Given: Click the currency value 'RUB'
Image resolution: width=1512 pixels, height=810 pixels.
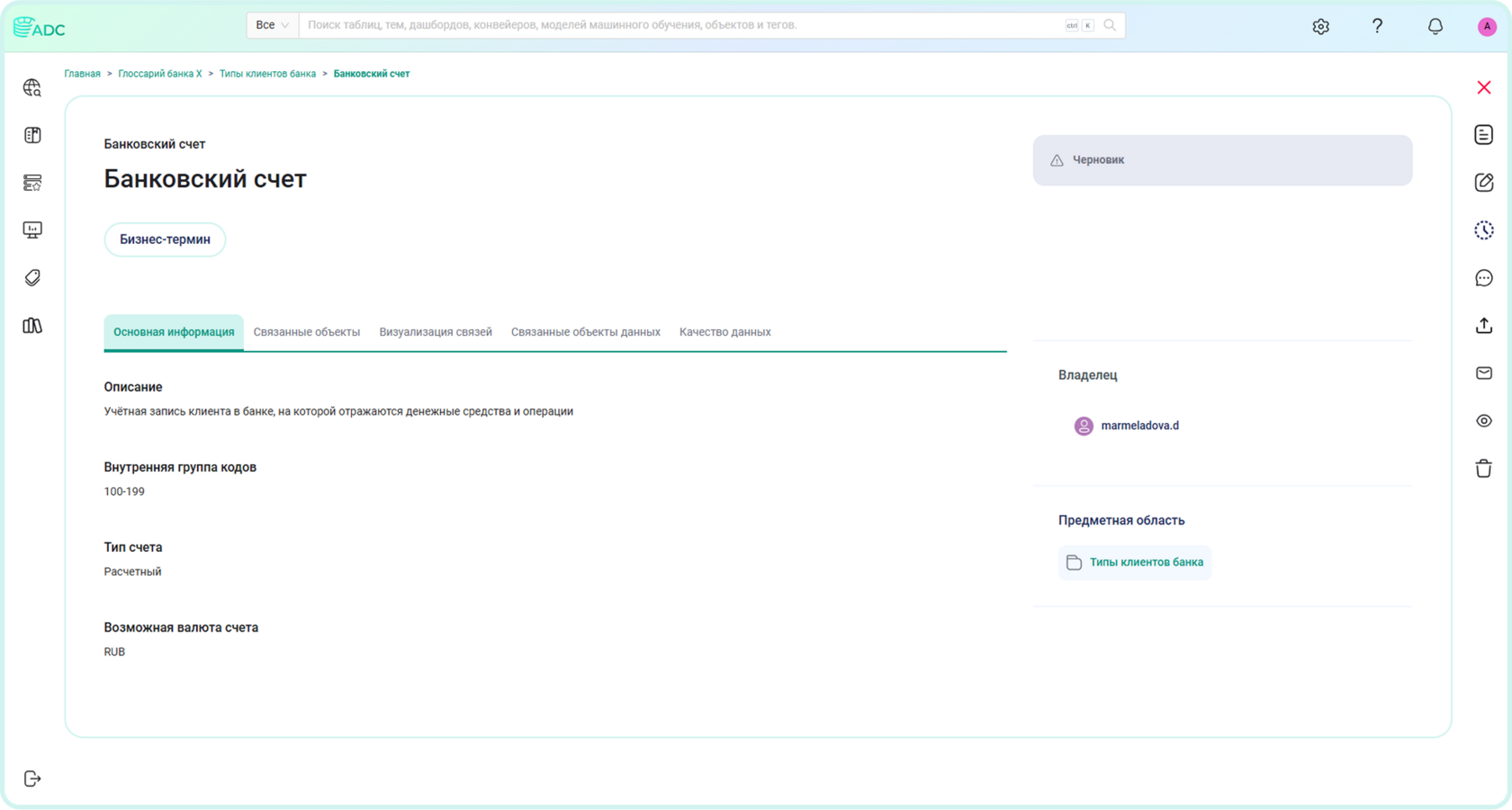Looking at the screenshot, I should pos(114,652).
